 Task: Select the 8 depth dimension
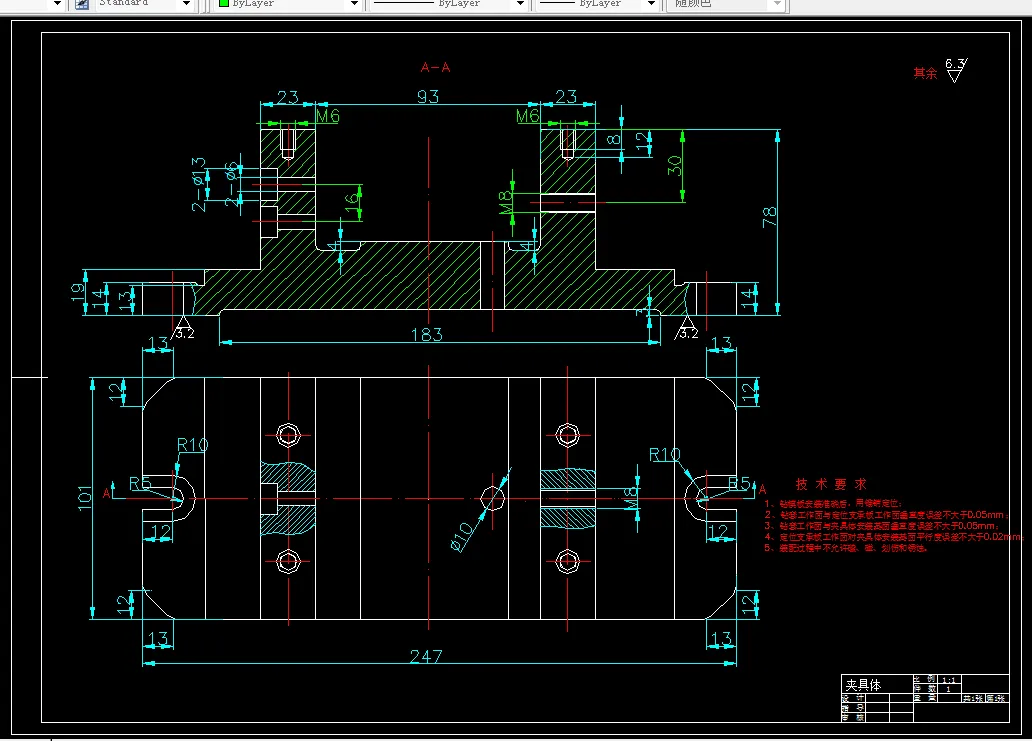(613, 140)
